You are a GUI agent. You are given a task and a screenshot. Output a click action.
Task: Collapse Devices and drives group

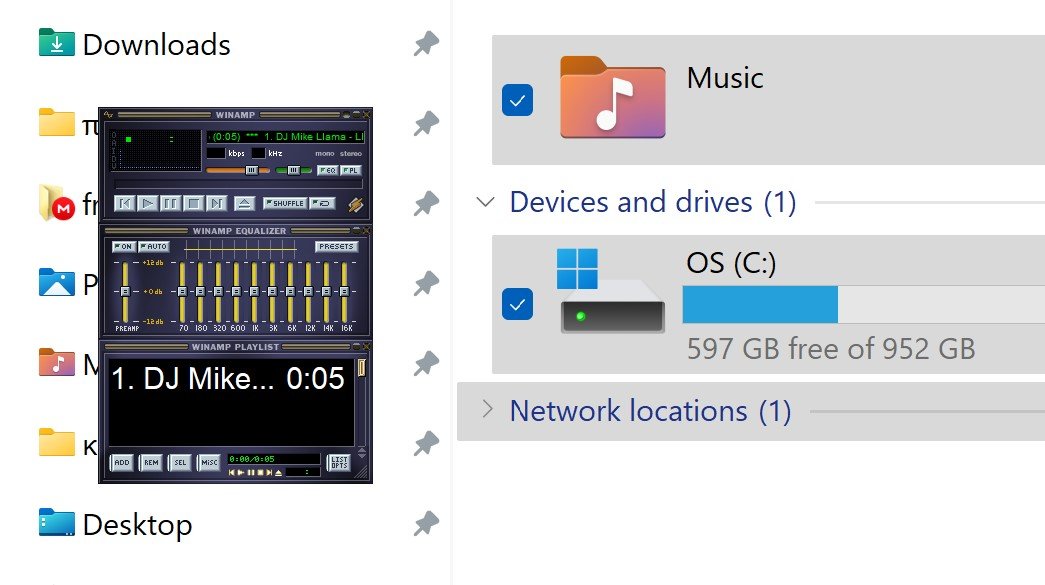(x=486, y=202)
